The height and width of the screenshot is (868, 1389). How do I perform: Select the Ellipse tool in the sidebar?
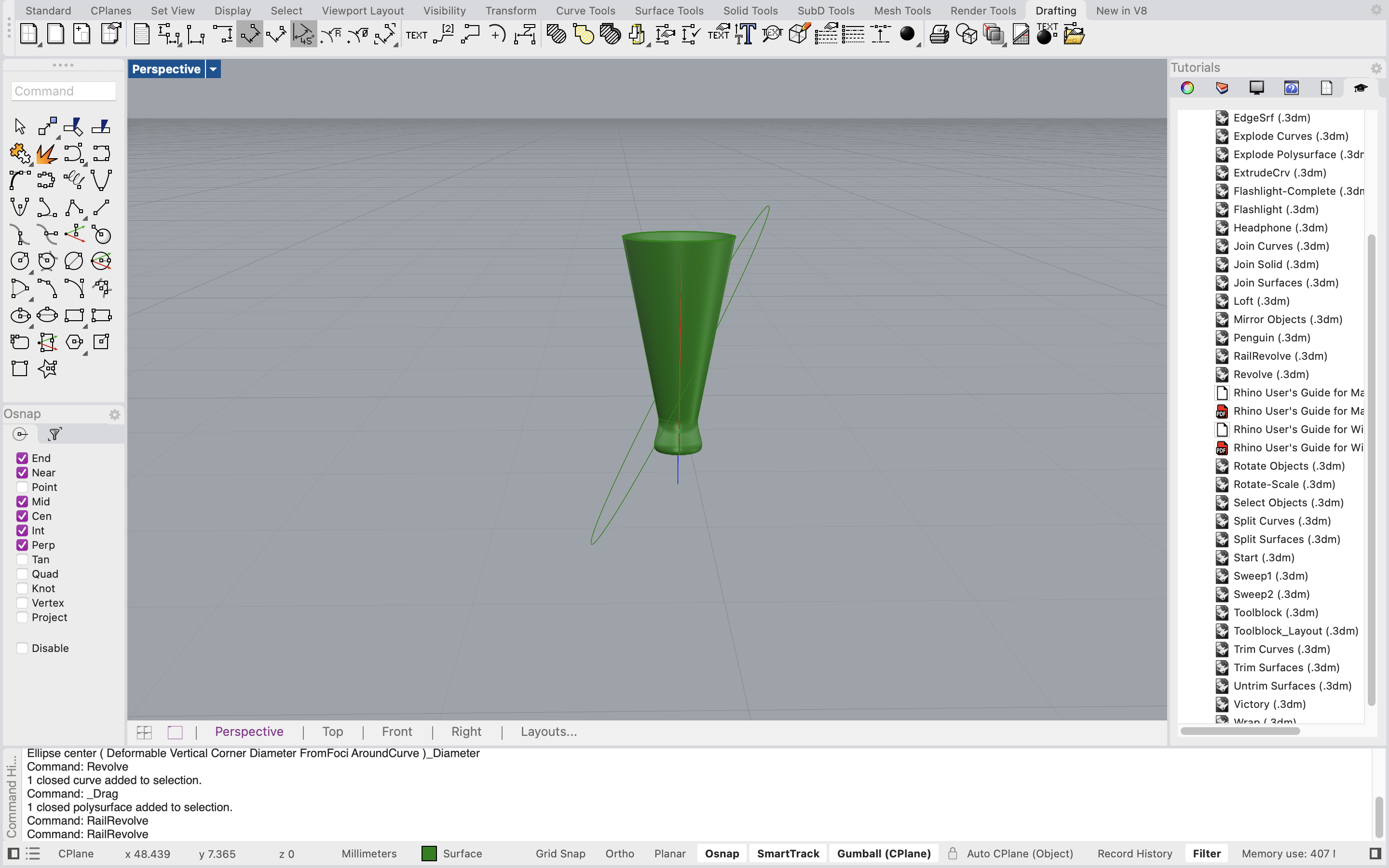tap(20, 315)
